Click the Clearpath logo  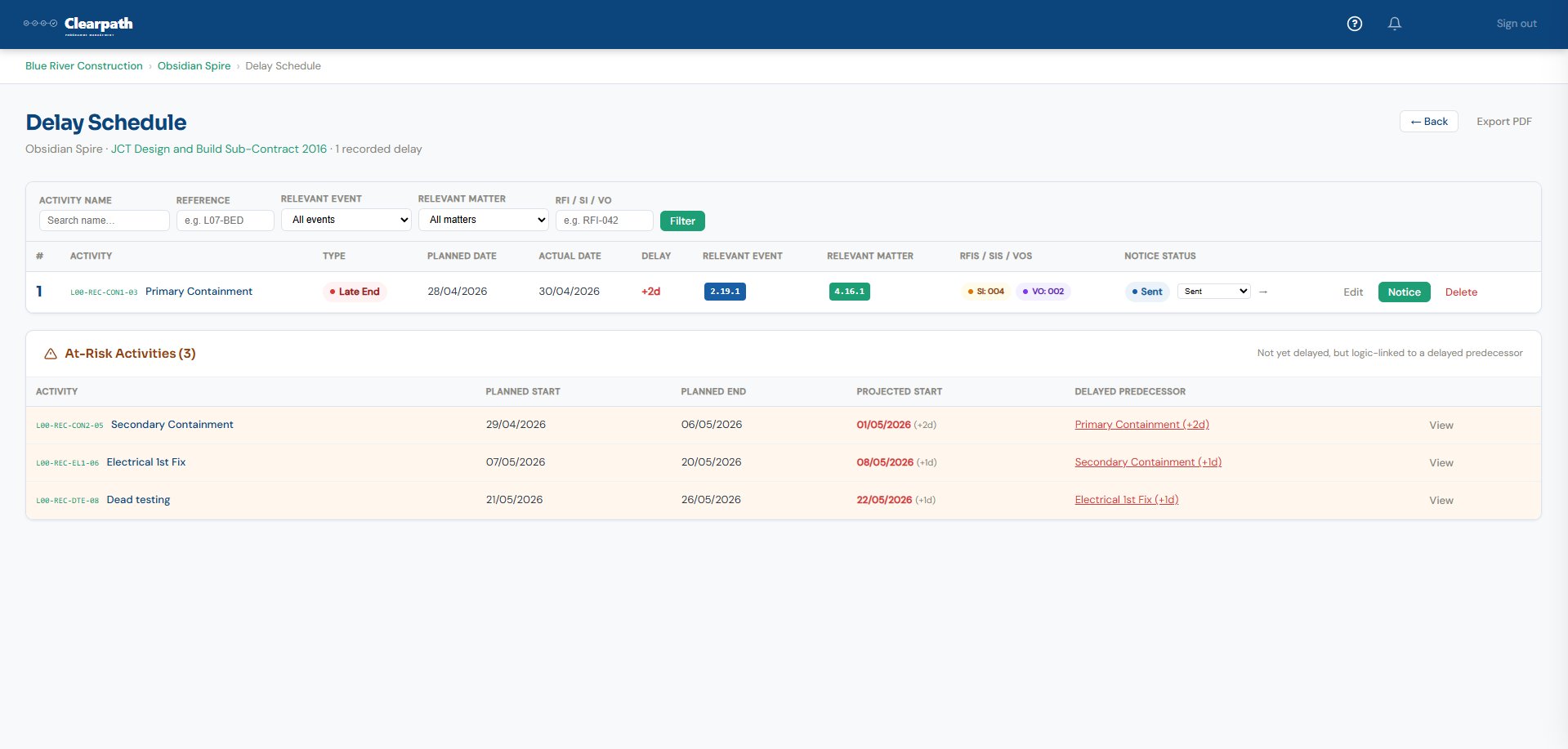click(x=78, y=25)
